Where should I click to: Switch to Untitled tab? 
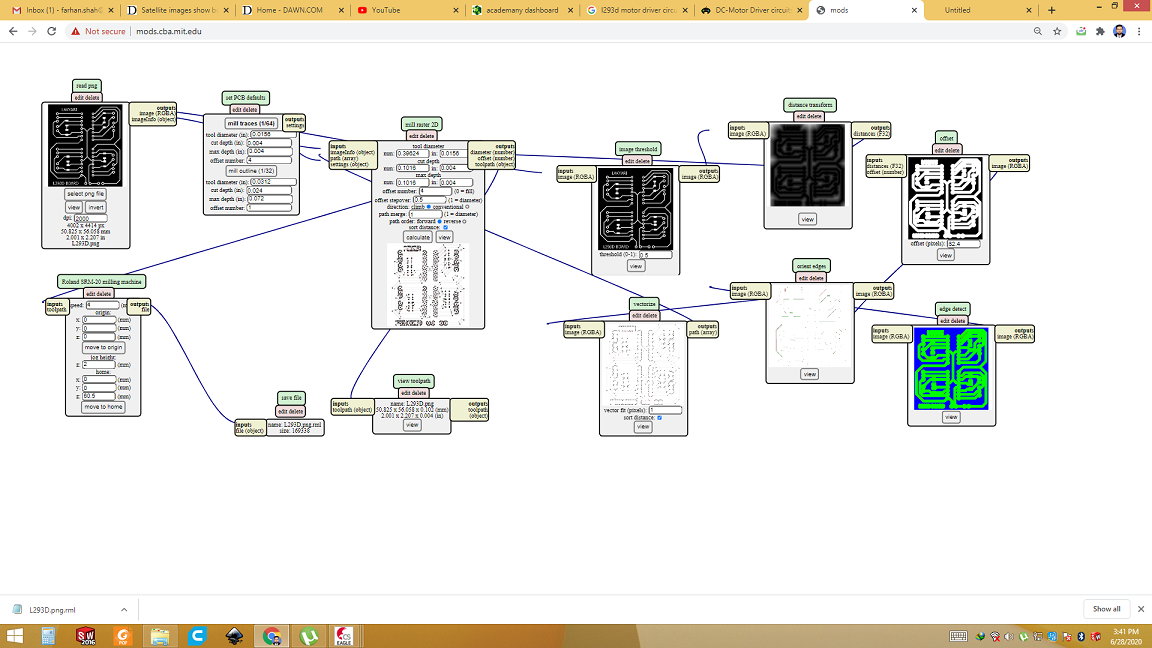coord(981,10)
